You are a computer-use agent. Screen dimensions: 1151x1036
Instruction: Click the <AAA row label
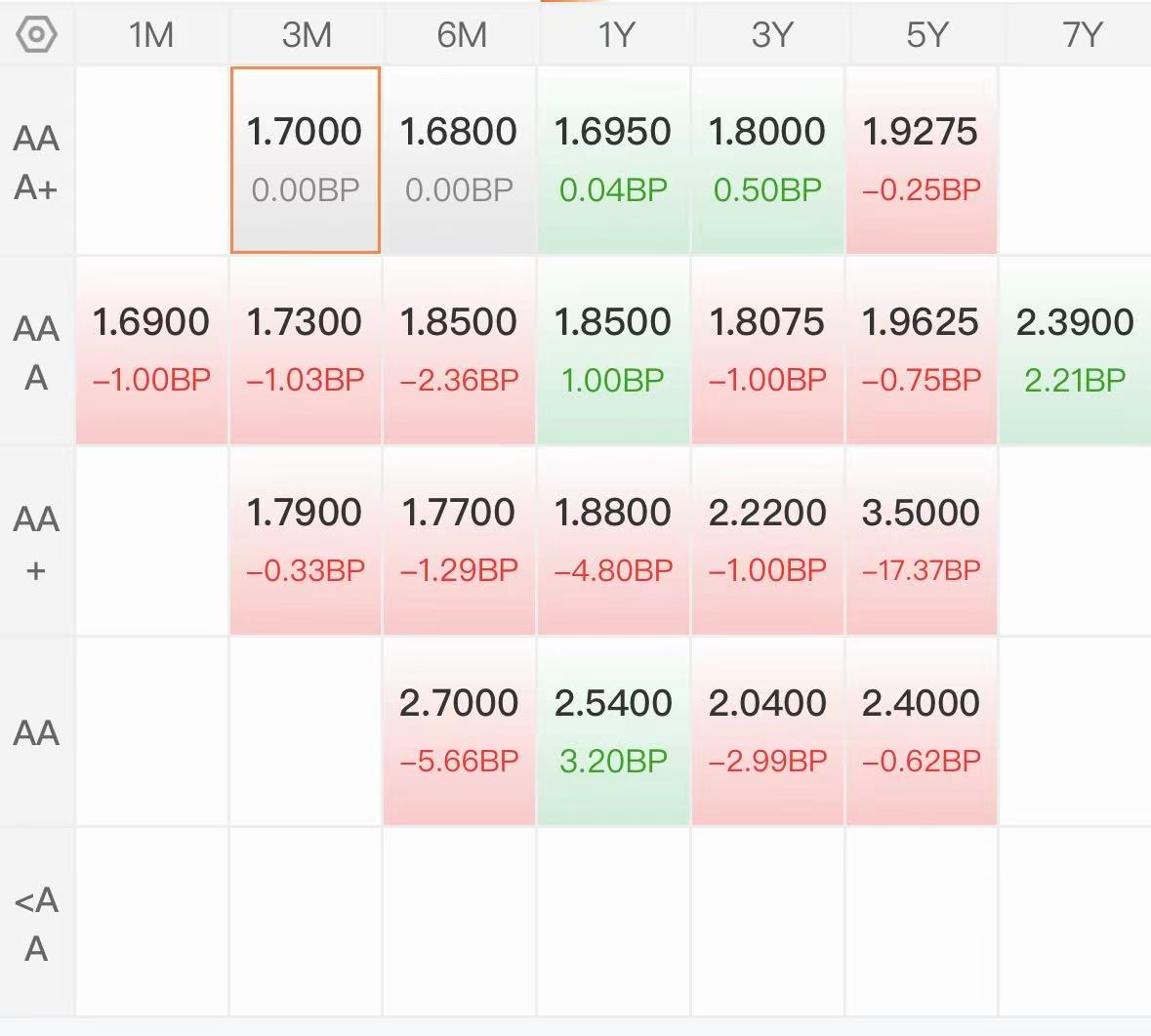point(36,924)
